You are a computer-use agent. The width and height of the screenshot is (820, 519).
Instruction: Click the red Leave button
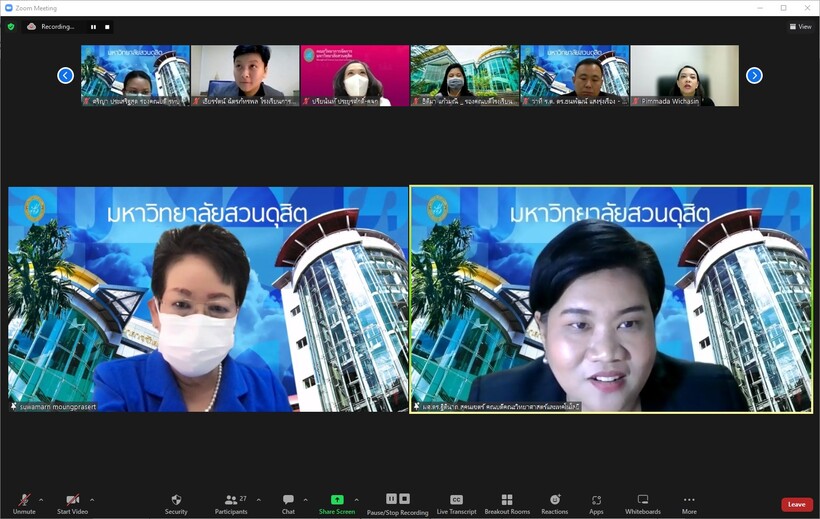[x=796, y=504]
